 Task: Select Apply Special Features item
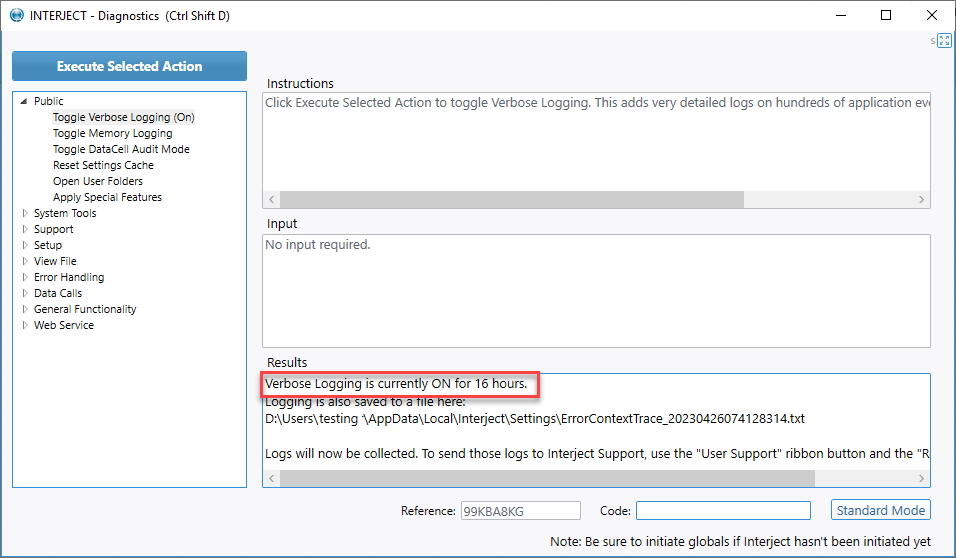(107, 197)
